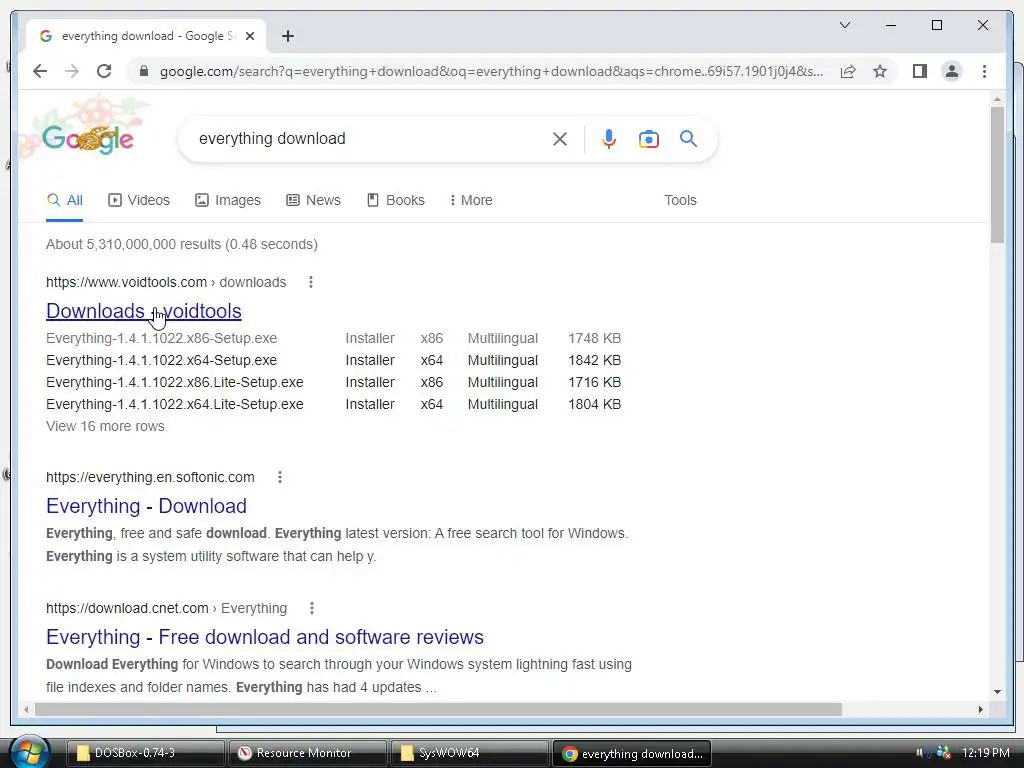Click the '1804 KB' size value
1024x768 pixels.
coord(594,404)
